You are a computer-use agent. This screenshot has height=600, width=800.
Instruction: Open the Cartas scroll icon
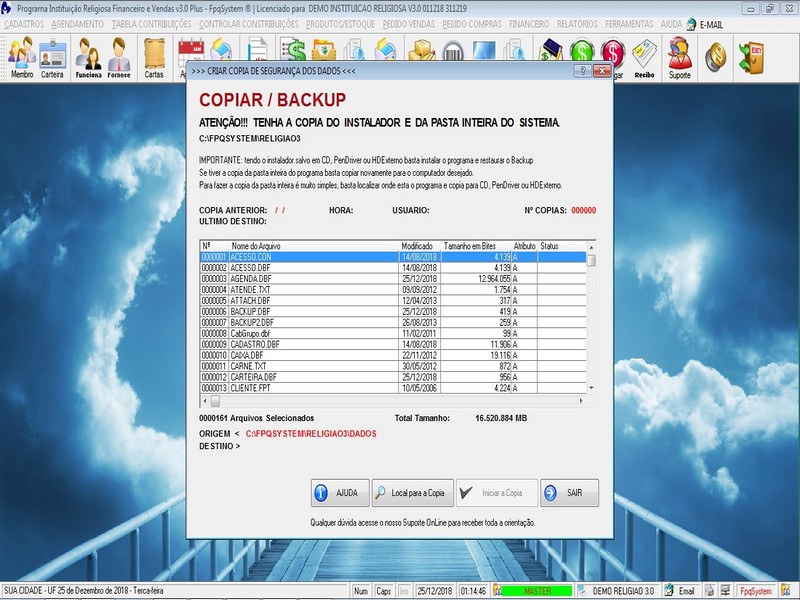[154, 58]
